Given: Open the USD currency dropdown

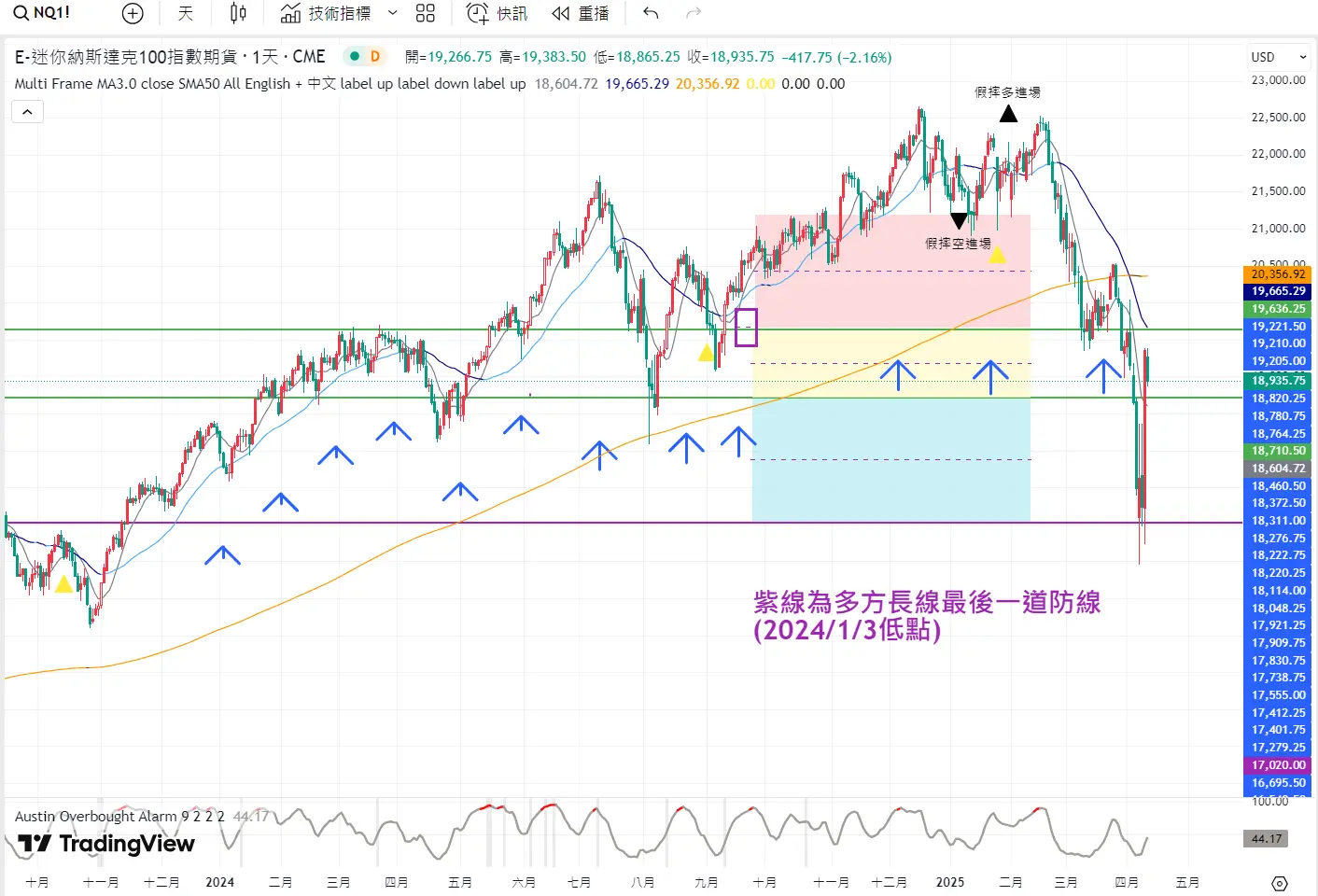Looking at the screenshot, I should coord(1278,57).
